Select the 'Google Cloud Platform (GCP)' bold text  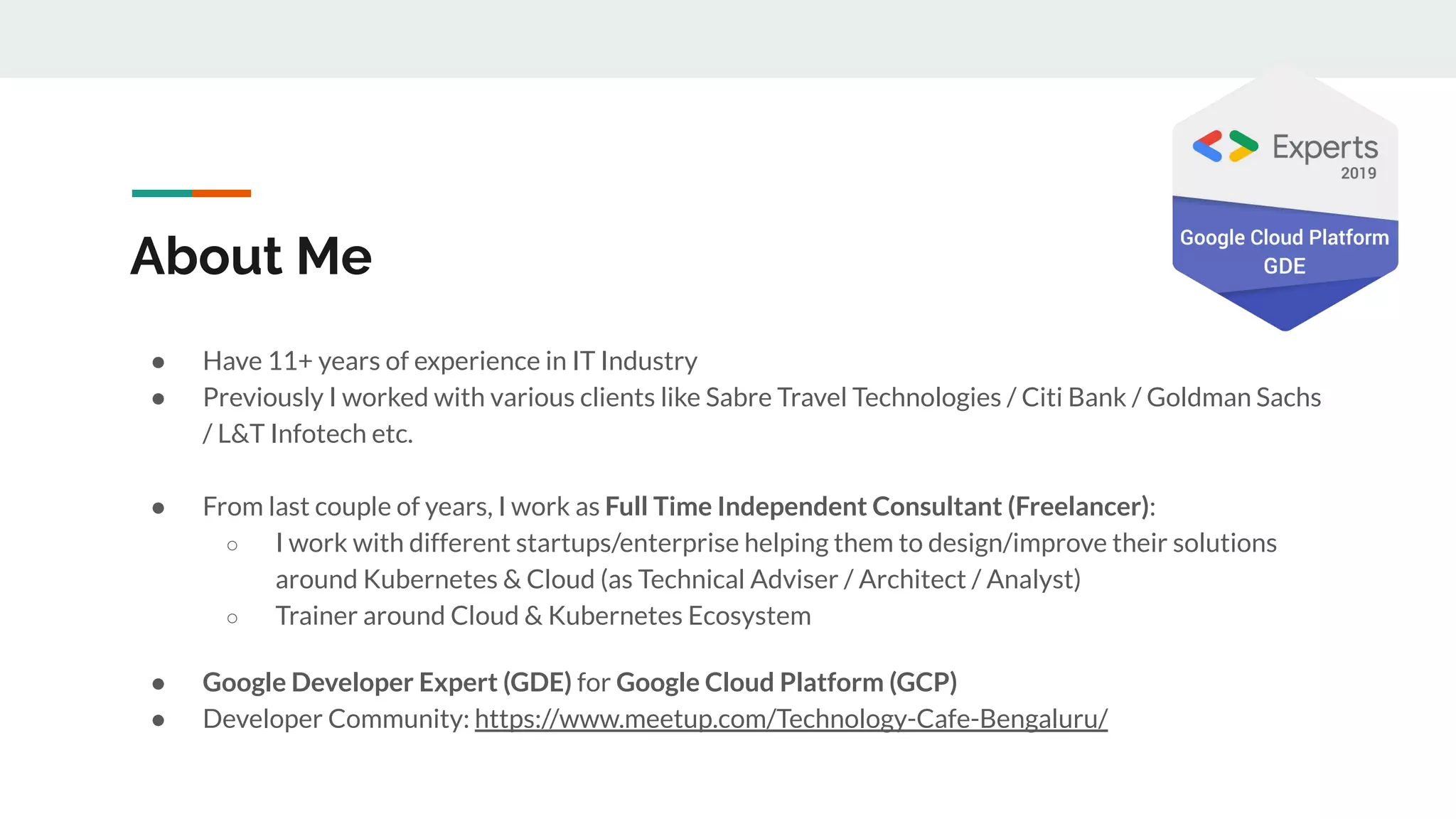tap(786, 682)
